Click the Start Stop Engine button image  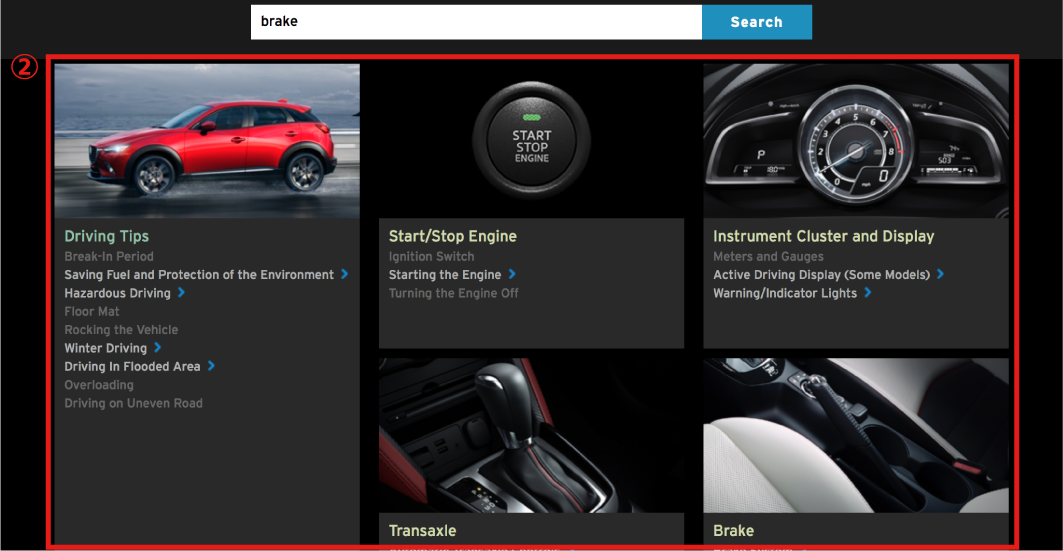(531, 141)
